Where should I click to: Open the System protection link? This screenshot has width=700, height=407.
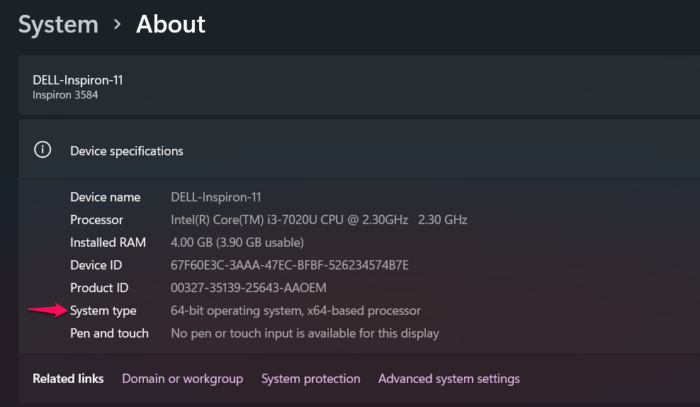click(310, 379)
